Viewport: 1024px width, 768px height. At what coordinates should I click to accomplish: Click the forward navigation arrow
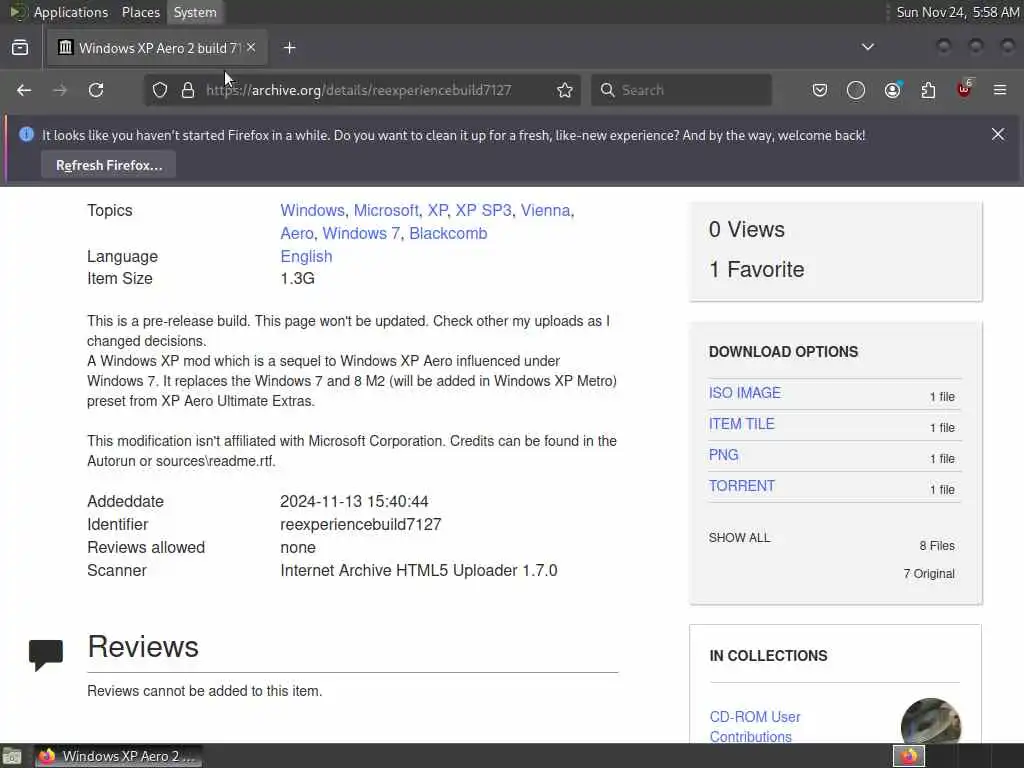(60, 90)
